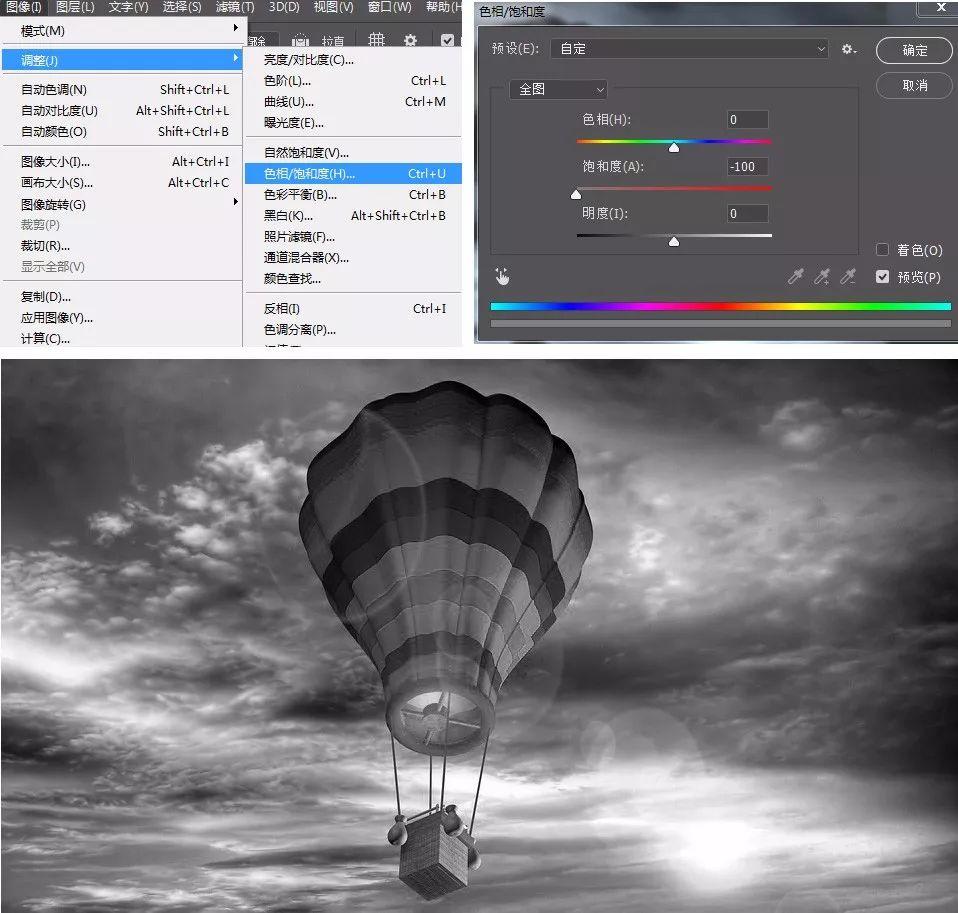The height and width of the screenshot is (913, 958).
Task: Uncheck the 预览(P) preview checkbox
Action: [x=882, y=277]
